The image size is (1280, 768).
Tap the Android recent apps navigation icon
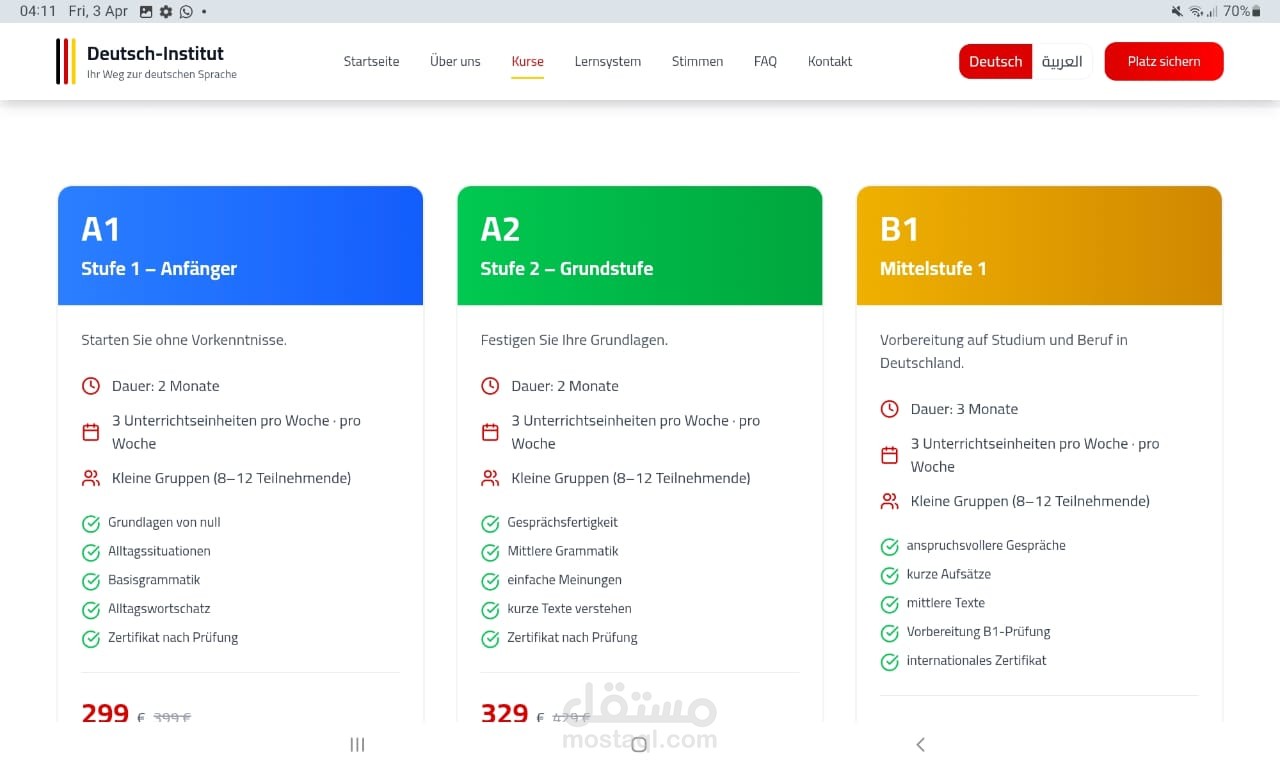point(357,744)
